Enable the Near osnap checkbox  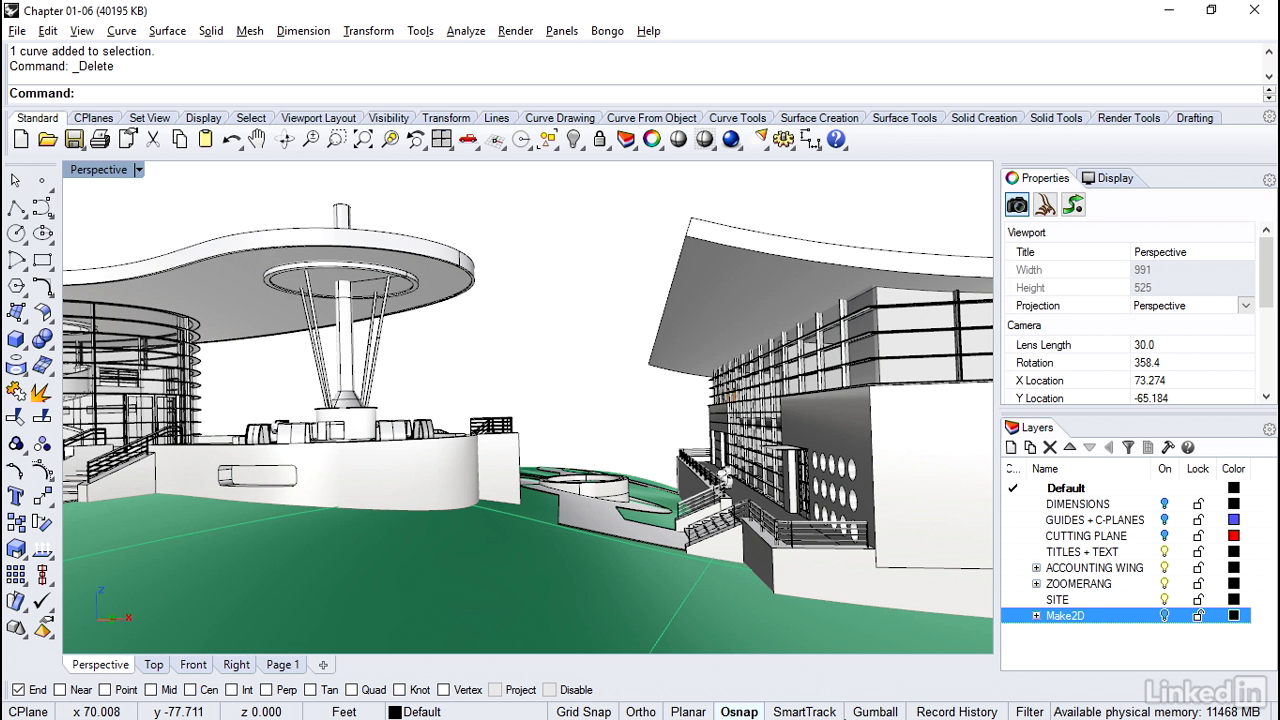pos(60,690)
